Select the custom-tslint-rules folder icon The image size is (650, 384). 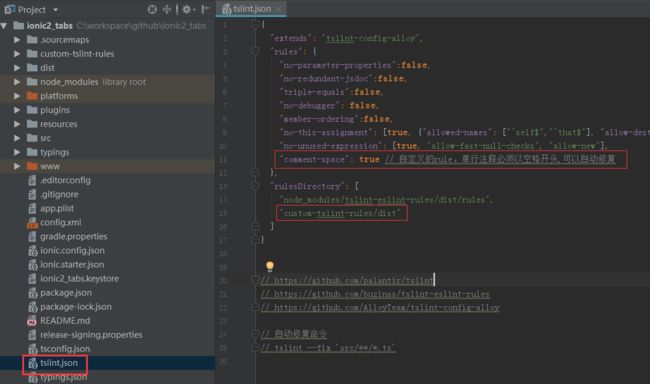32,54
